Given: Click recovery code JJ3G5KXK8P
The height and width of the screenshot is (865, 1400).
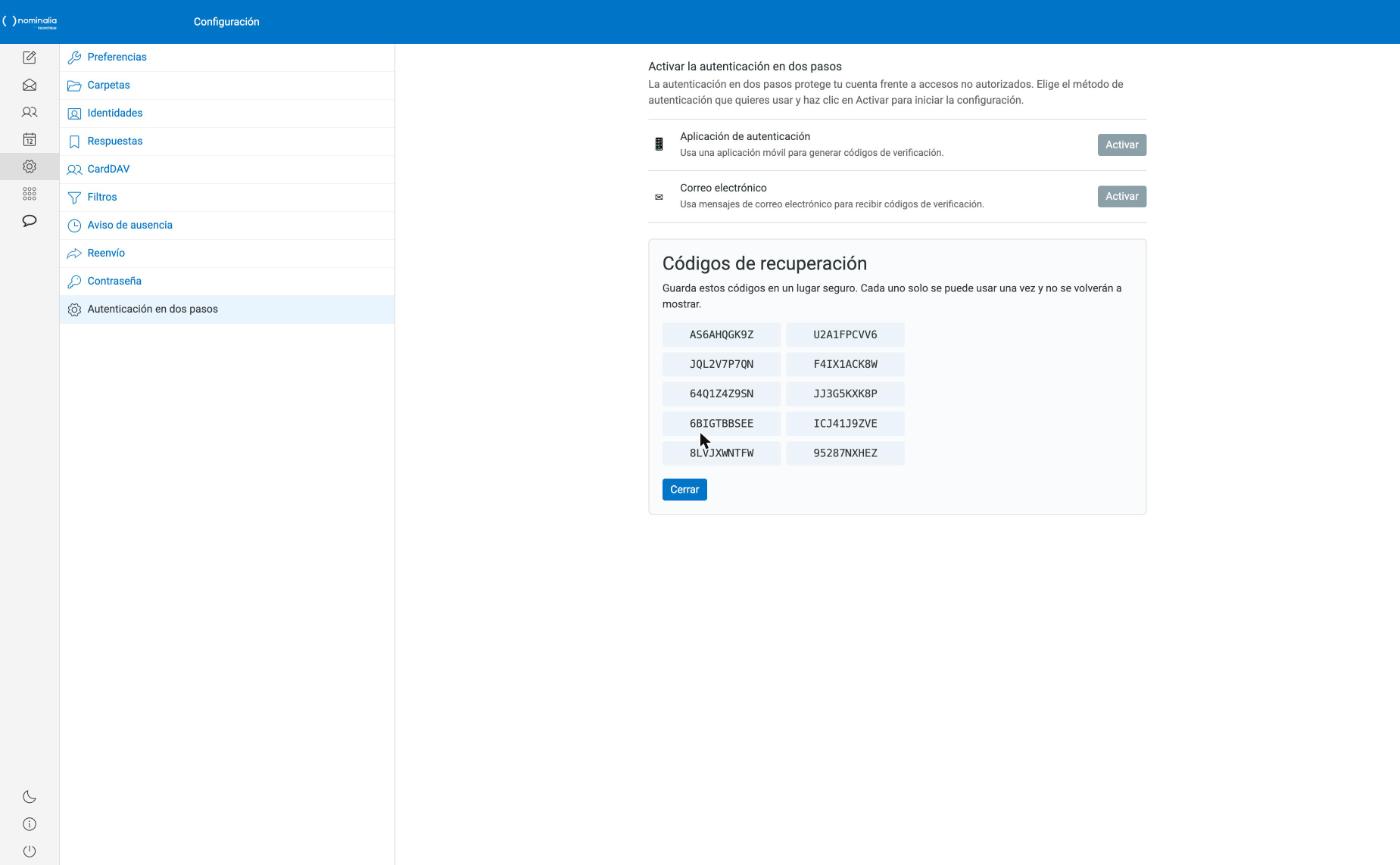Looking at the screenshot, I should point(845,393).
